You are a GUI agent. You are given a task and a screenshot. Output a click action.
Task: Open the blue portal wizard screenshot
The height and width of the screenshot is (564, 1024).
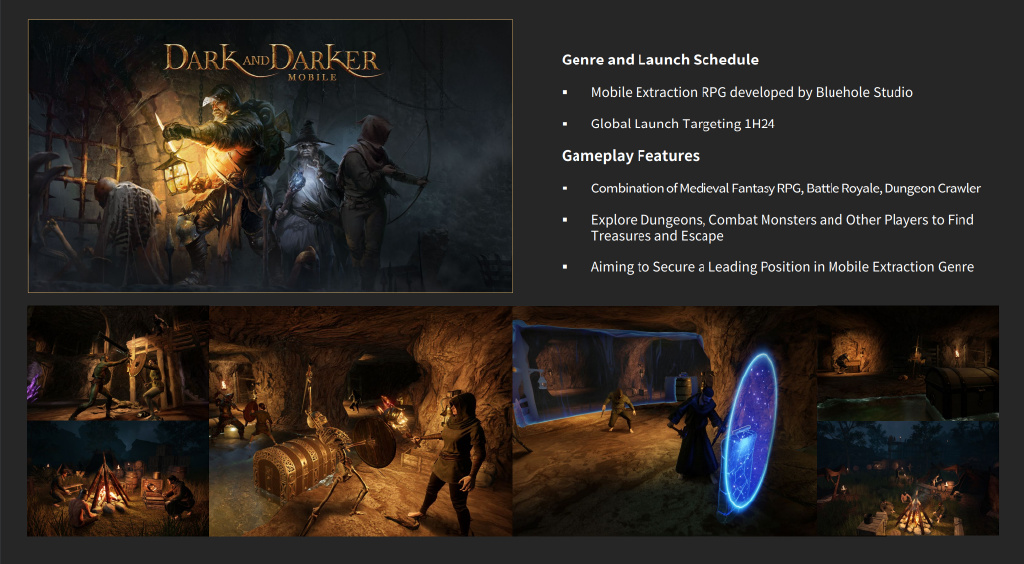(x=665, y=421)
